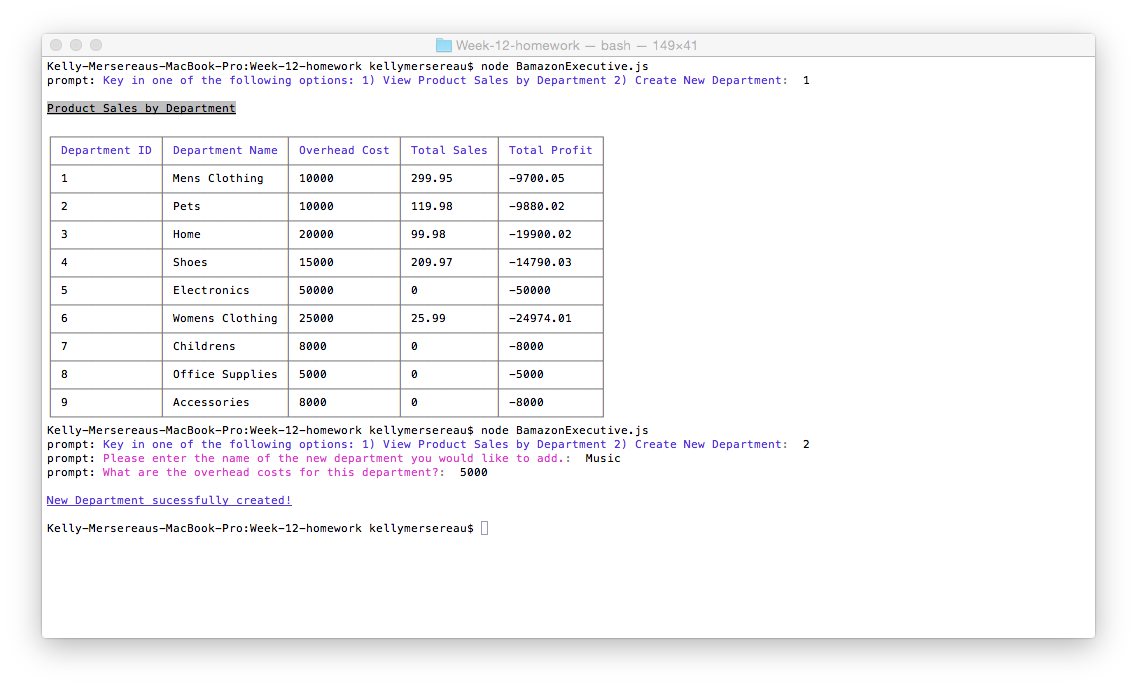Click the total profit value -9700.05
Image resolution: width=1137 pixels, height=688 pixels.
537,178
